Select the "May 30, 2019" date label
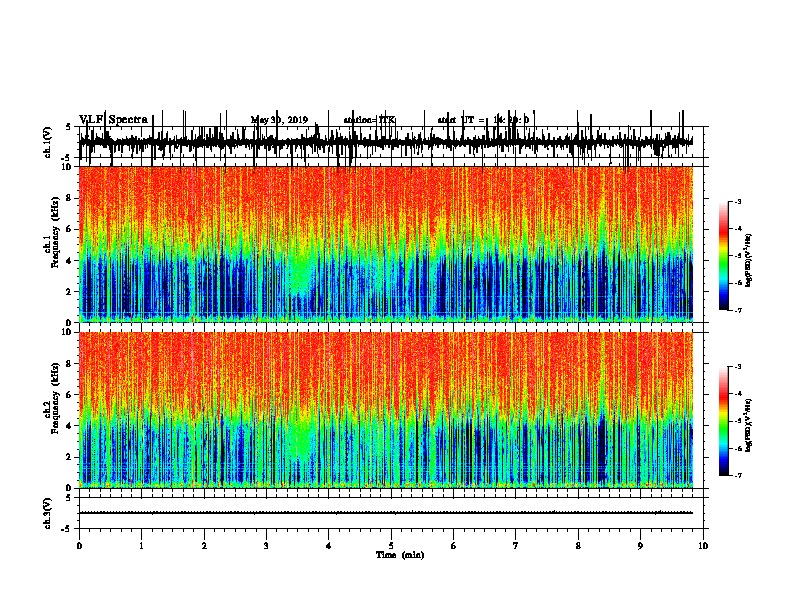The height and width of the screenshot is (612, 792). [x=279, y=120]
